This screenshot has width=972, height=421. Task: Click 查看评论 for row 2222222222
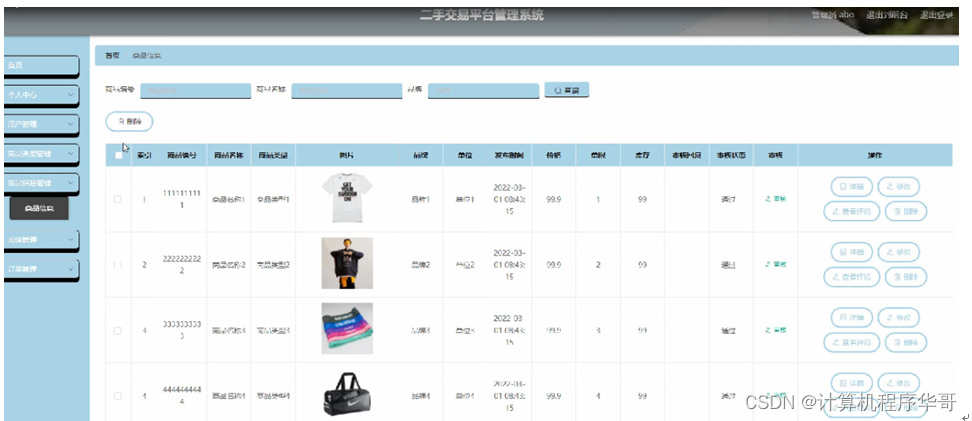tap(851, 277)
